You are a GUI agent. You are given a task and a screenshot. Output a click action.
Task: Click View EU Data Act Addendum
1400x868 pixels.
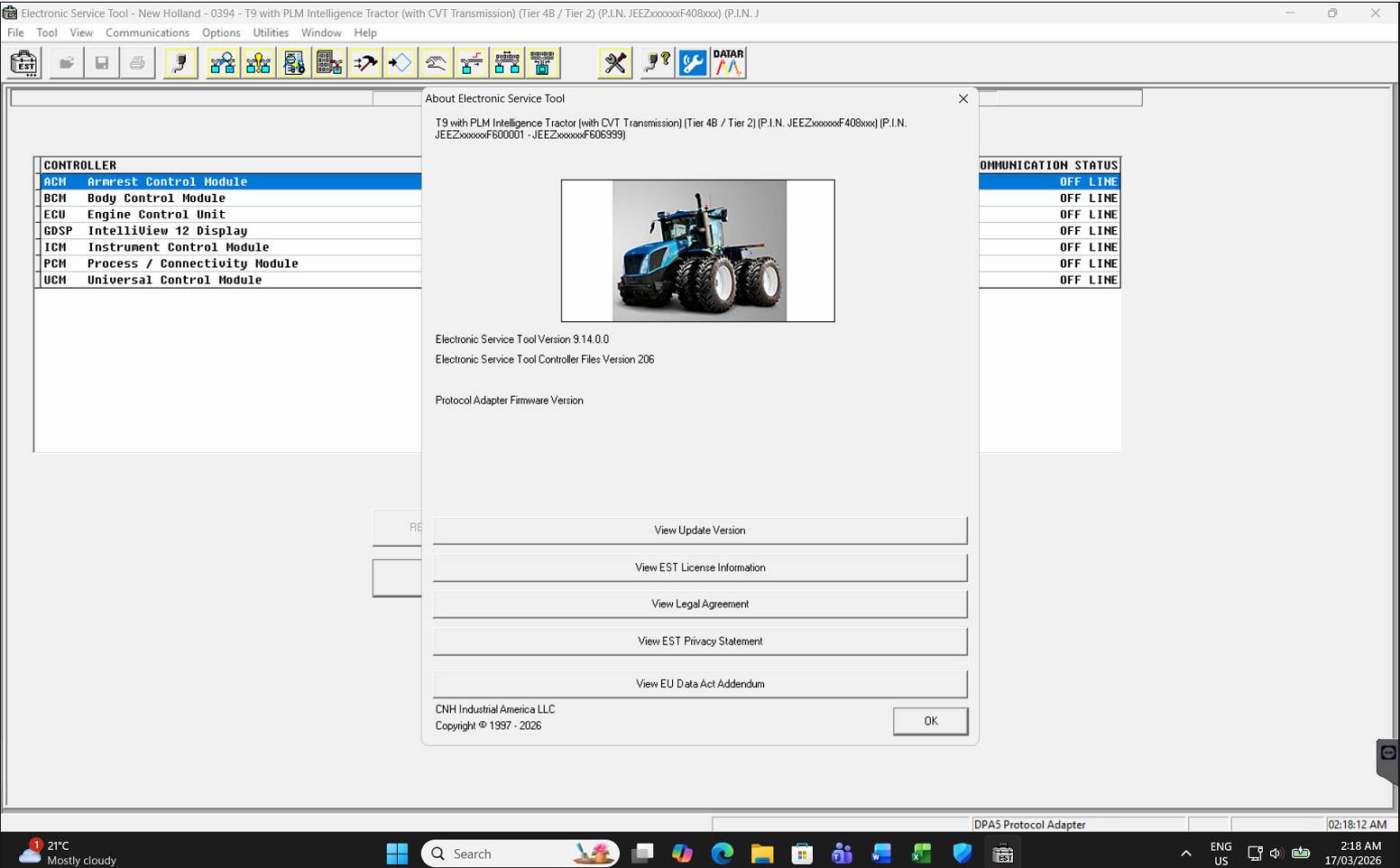coord(699,684)
